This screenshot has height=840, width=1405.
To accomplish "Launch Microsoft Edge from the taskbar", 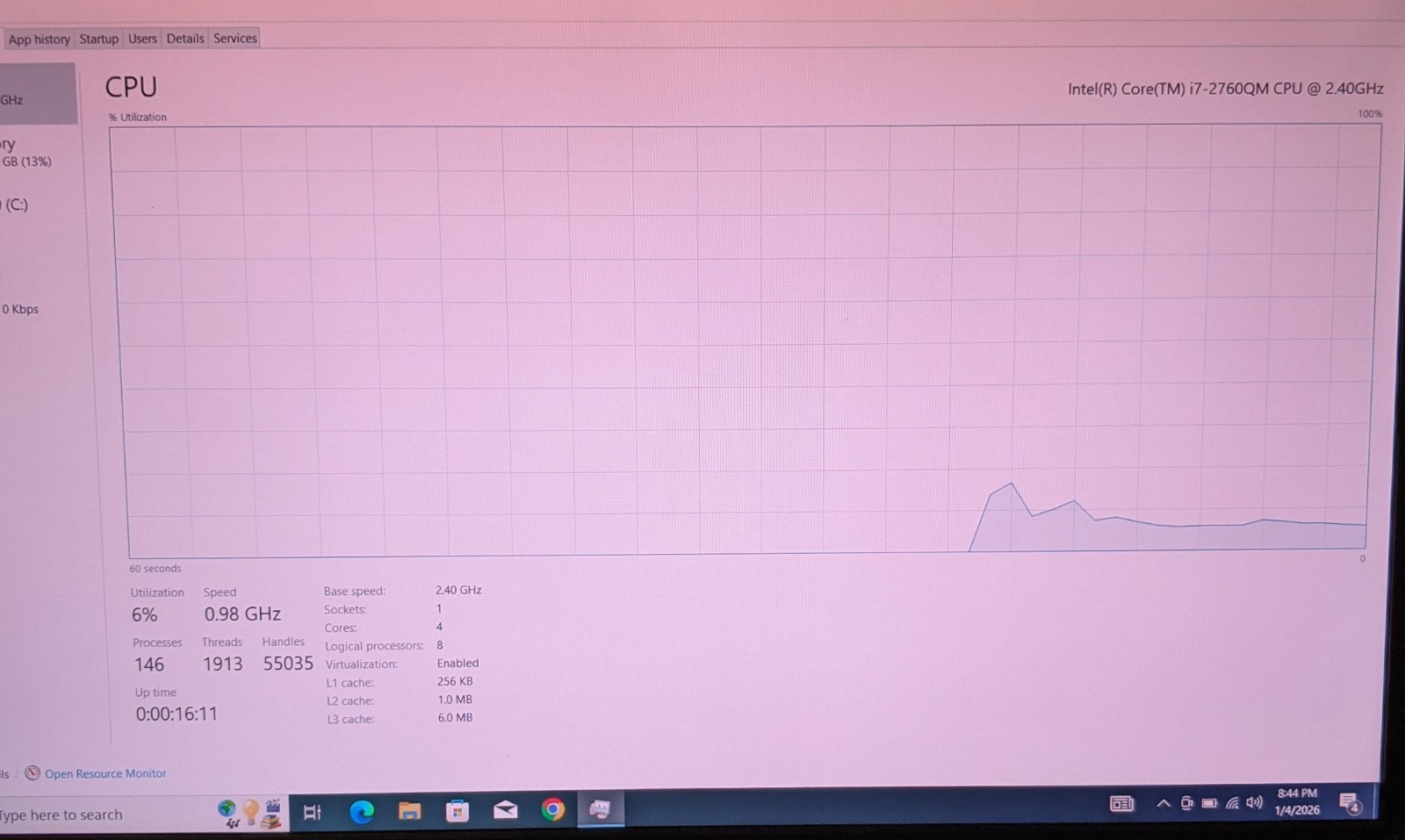I will [362, 811].
